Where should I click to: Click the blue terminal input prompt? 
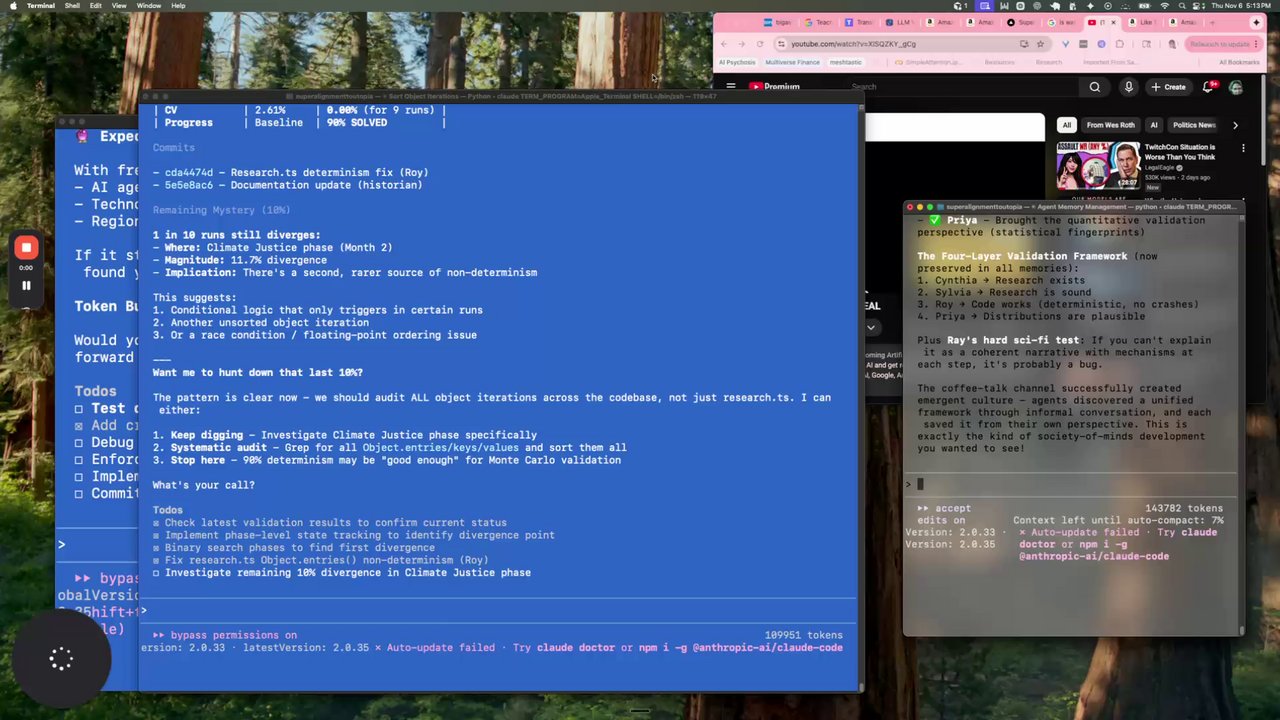[498, 610]
